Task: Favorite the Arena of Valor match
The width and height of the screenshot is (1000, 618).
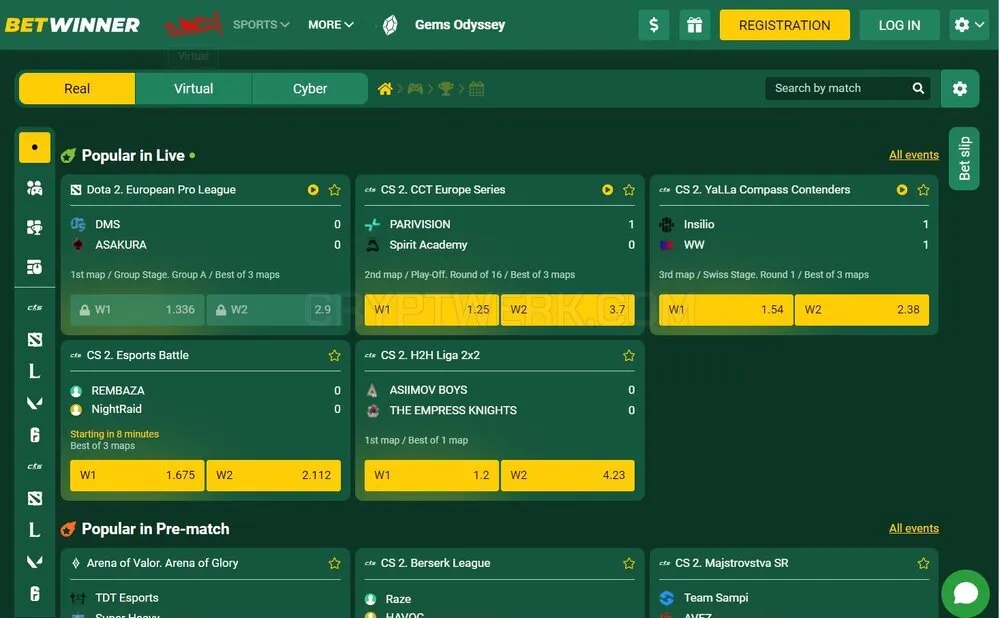Action: click(334, 563)
